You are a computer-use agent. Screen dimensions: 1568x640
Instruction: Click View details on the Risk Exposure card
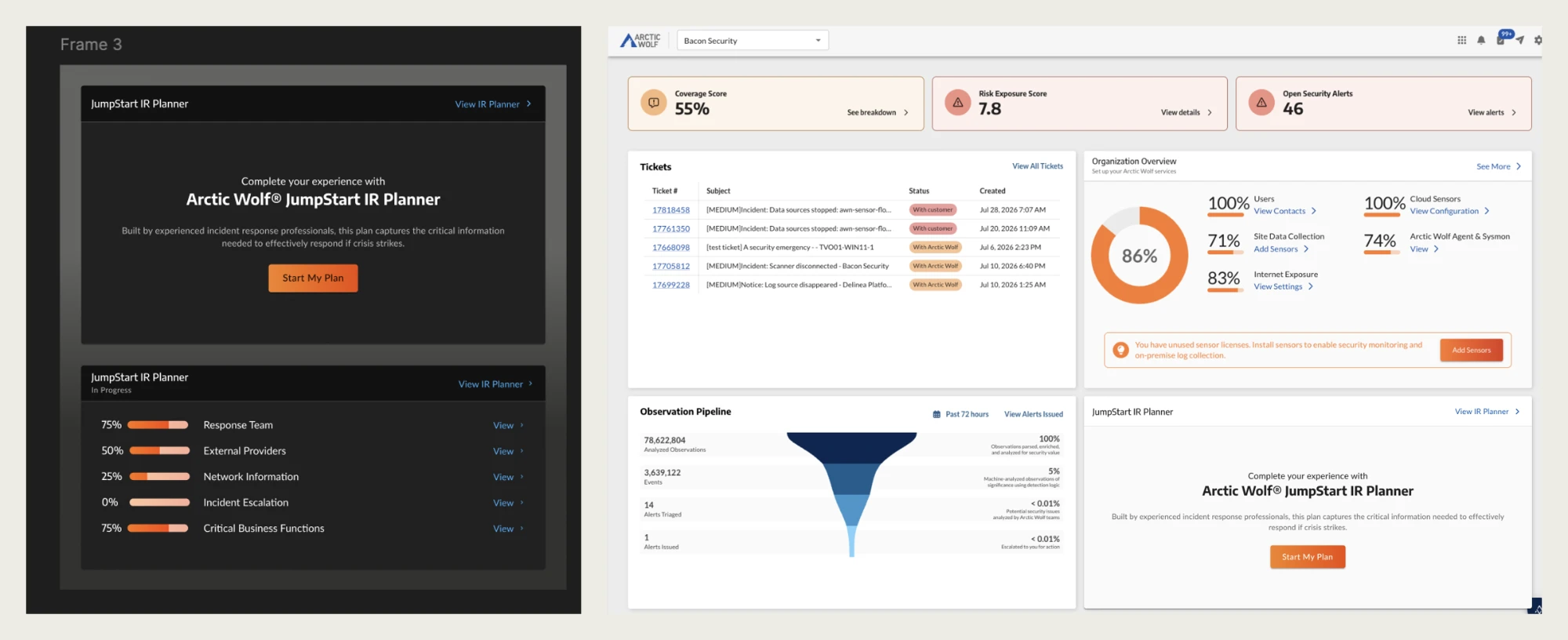click(1180, 113)
